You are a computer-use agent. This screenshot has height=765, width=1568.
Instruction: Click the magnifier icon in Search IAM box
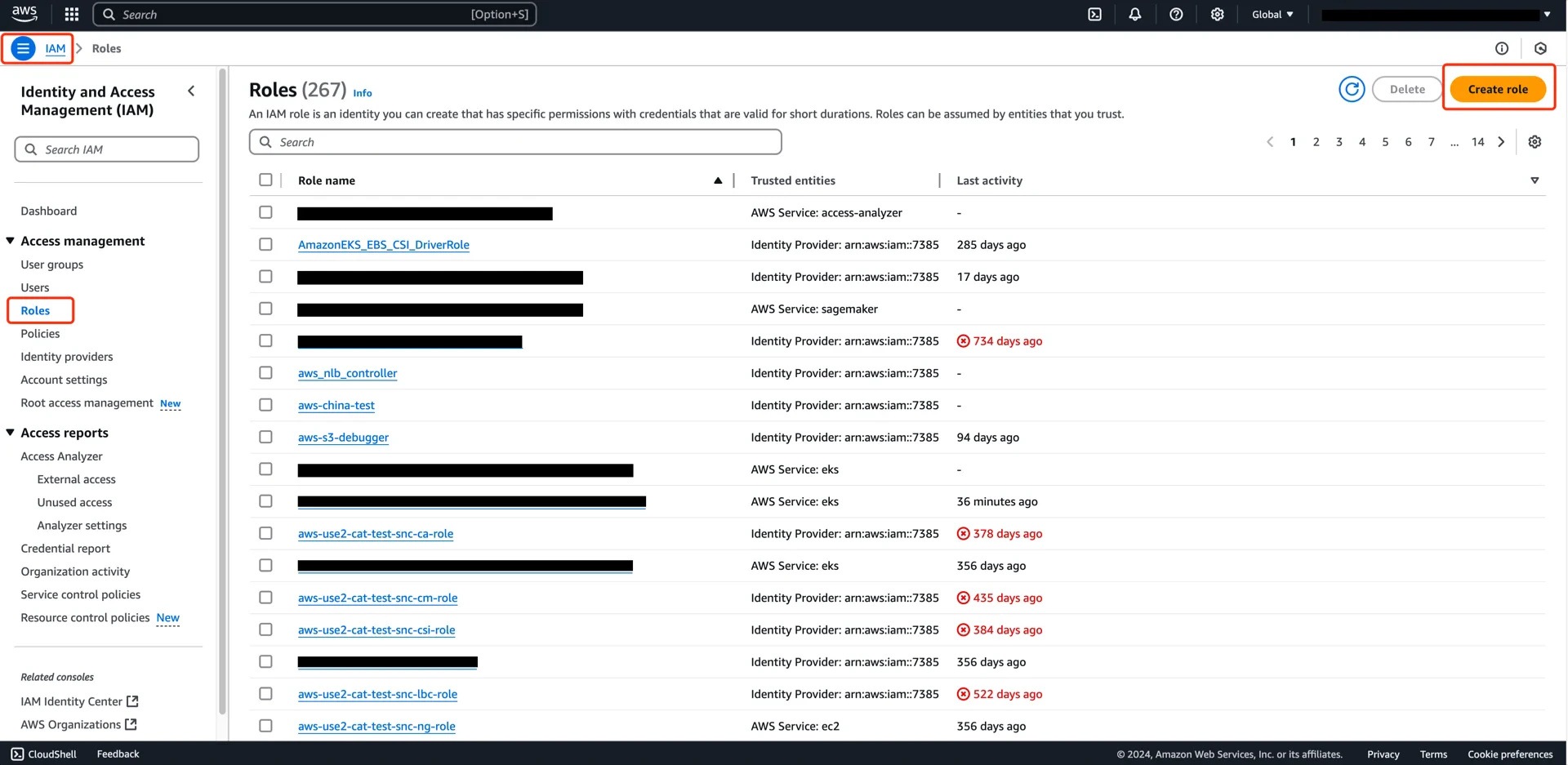tap(31, 149)
